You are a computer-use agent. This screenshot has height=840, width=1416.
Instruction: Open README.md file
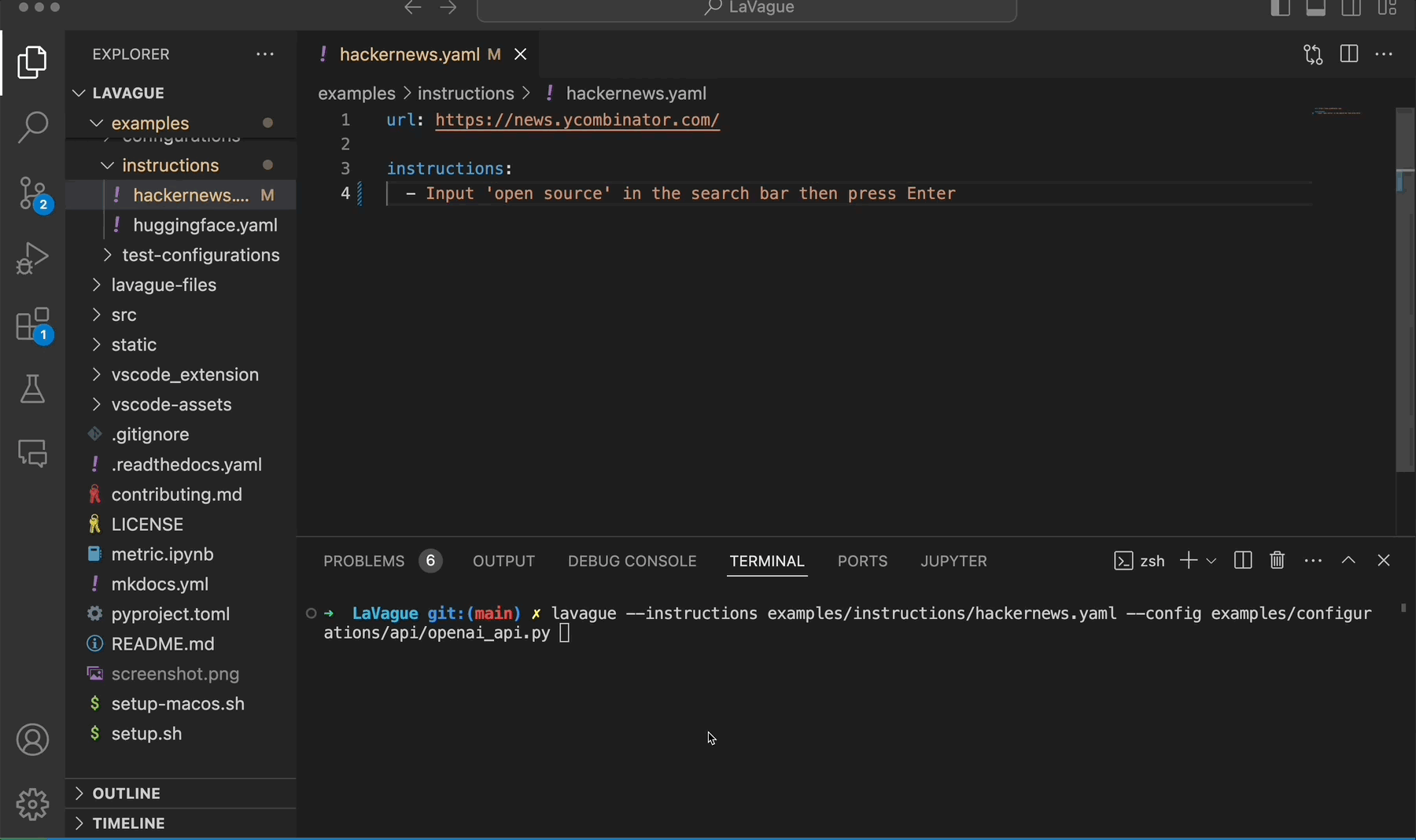click(181, 643)
